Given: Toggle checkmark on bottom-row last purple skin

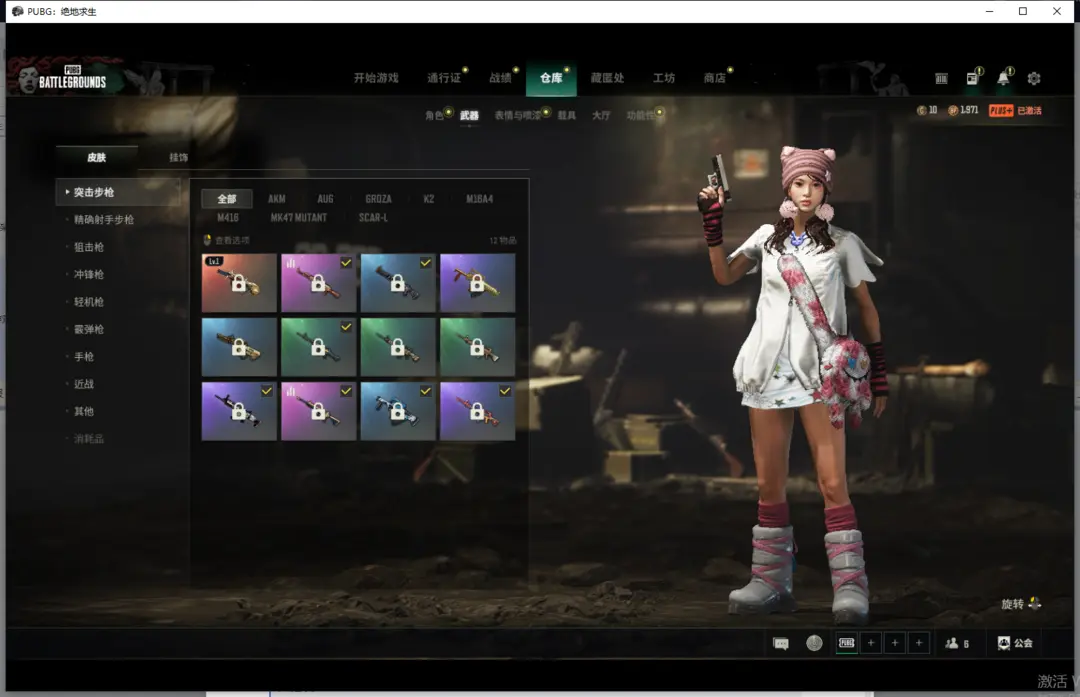Looking at the screenshot, I should (505, 391).
